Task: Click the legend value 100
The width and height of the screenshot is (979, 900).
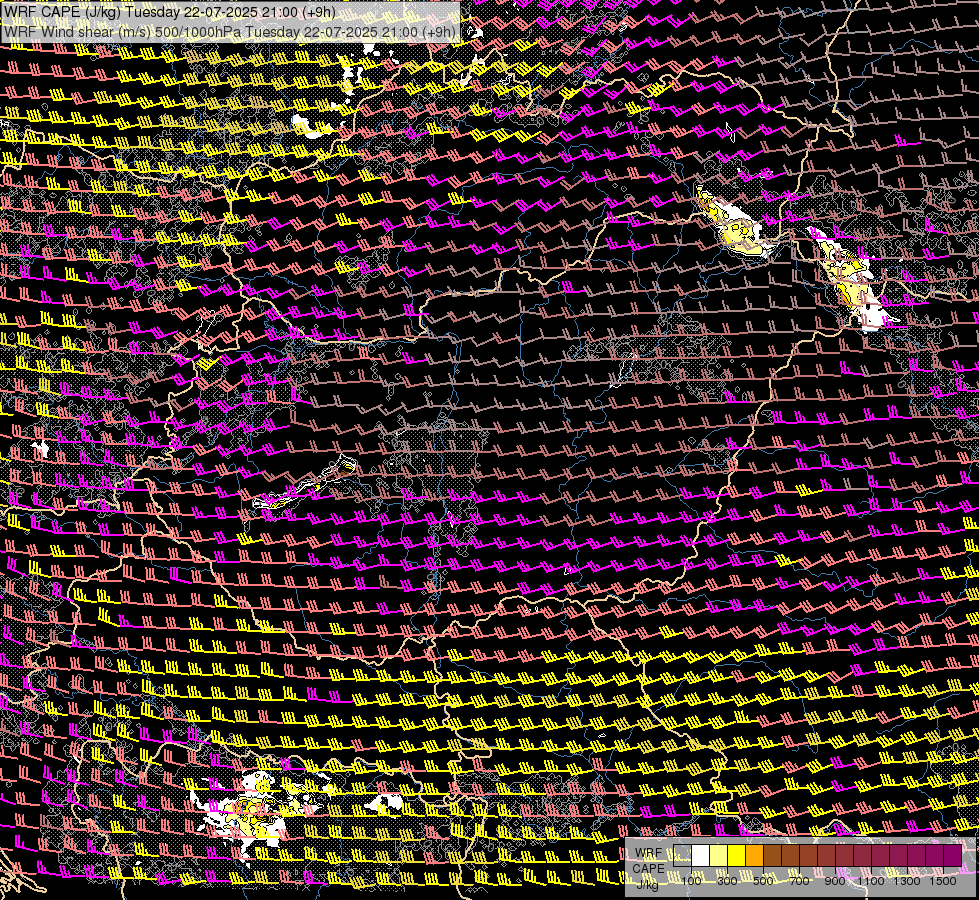Action: [x=691, y=881]
